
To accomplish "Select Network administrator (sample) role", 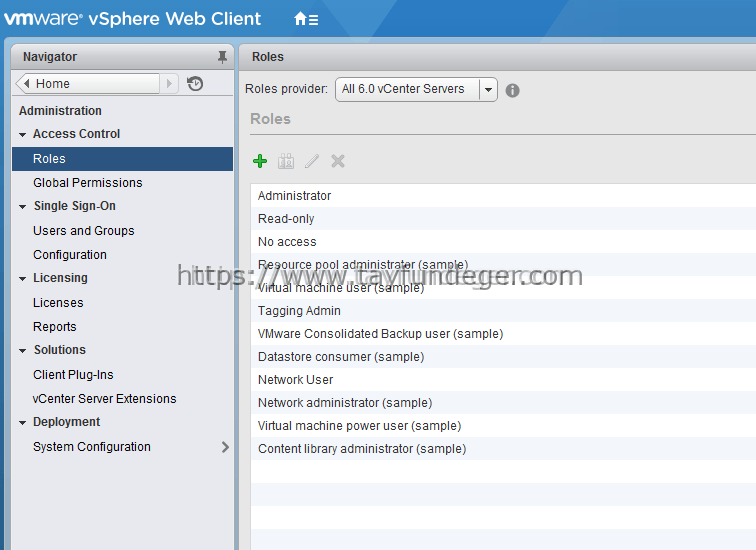I will (x=503, y=403).
